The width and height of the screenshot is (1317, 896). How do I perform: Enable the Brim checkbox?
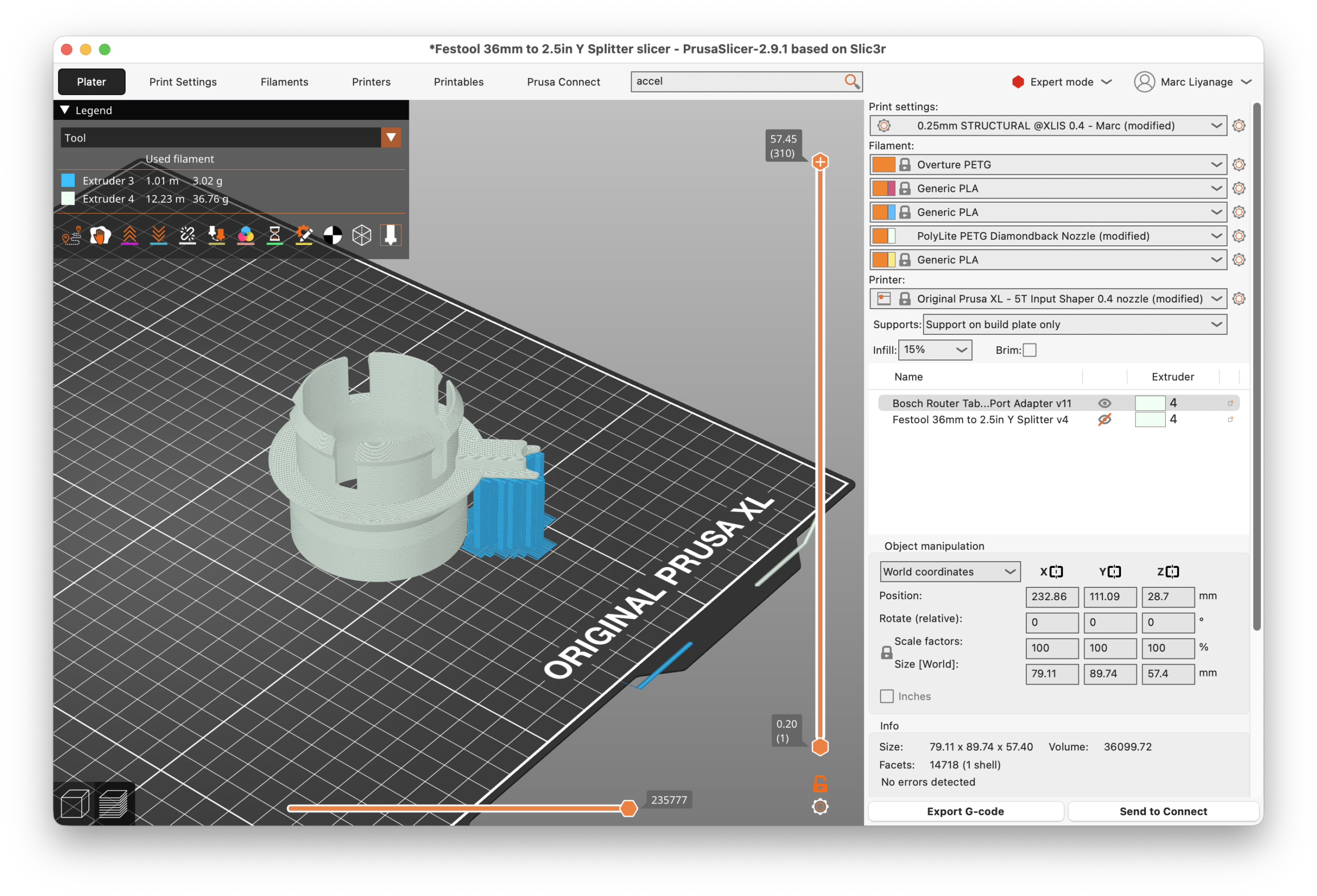1030,350
